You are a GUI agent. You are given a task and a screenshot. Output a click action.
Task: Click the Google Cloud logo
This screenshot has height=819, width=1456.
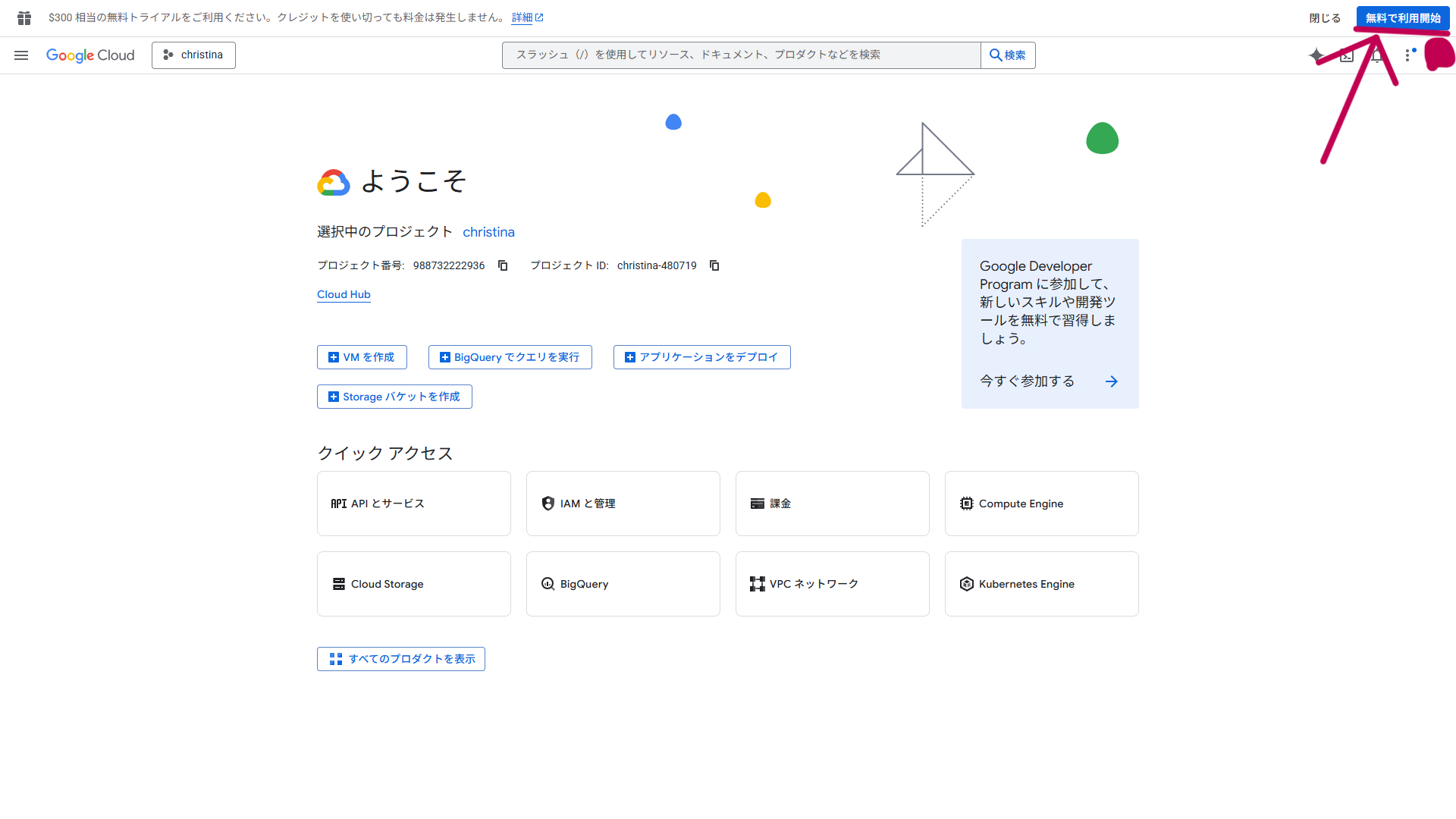pyautogui.click(x=90, y=55)
